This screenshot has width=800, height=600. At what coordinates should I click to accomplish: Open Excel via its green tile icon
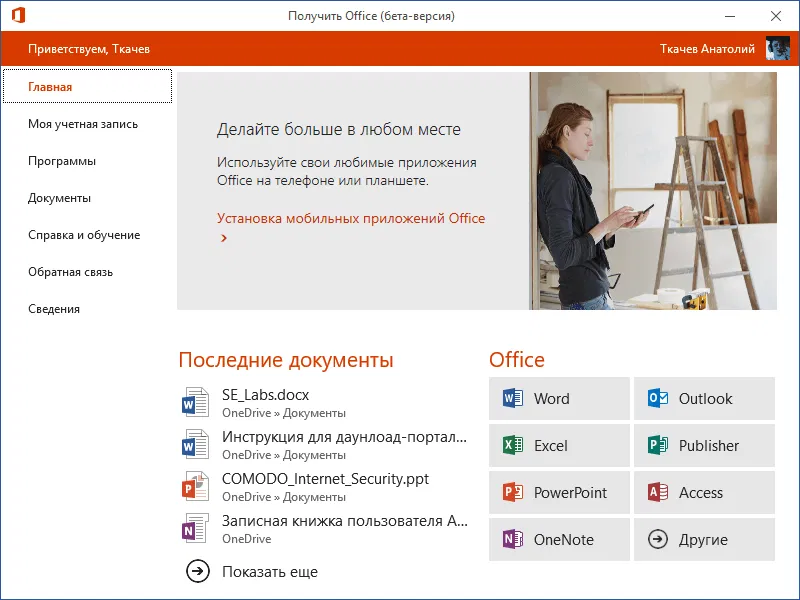click(x=558, y=445)
